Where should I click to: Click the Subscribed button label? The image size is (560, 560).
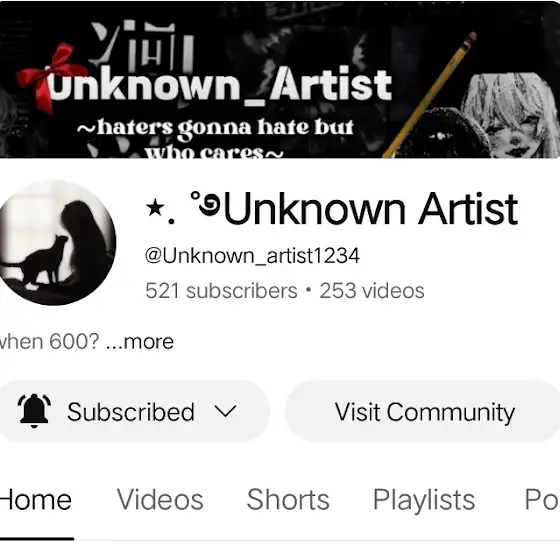coord(131,412)
